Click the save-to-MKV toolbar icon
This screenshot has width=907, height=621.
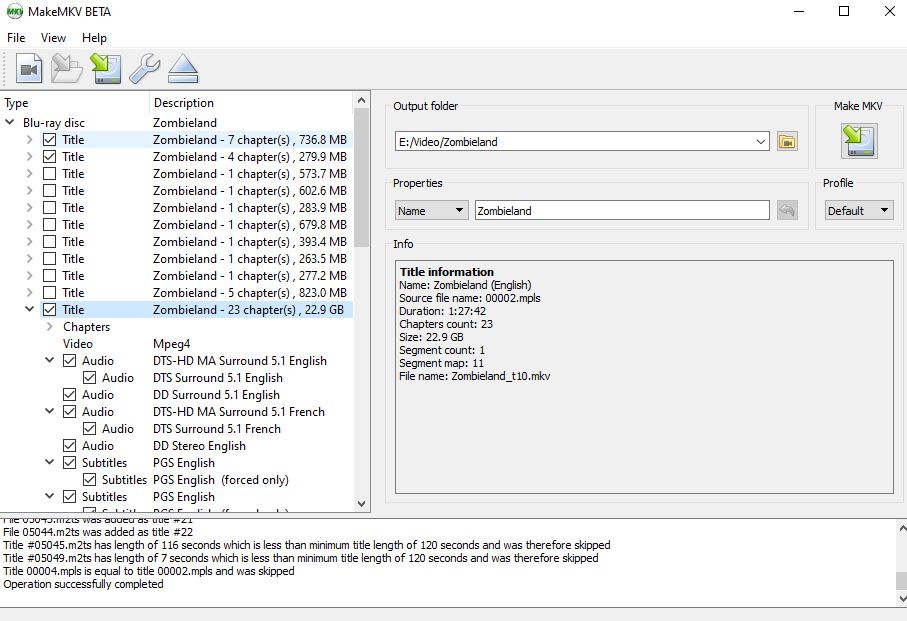pyautogui.click(x=105, y=69)
